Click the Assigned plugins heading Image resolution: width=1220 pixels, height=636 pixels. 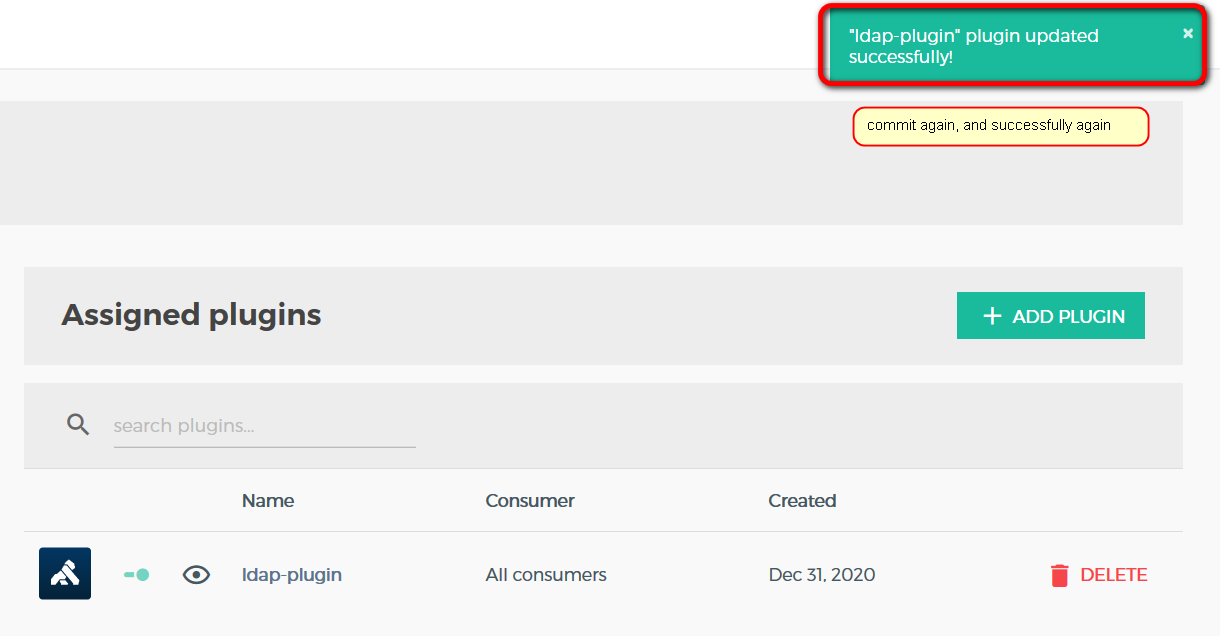[x=192, y=315]
